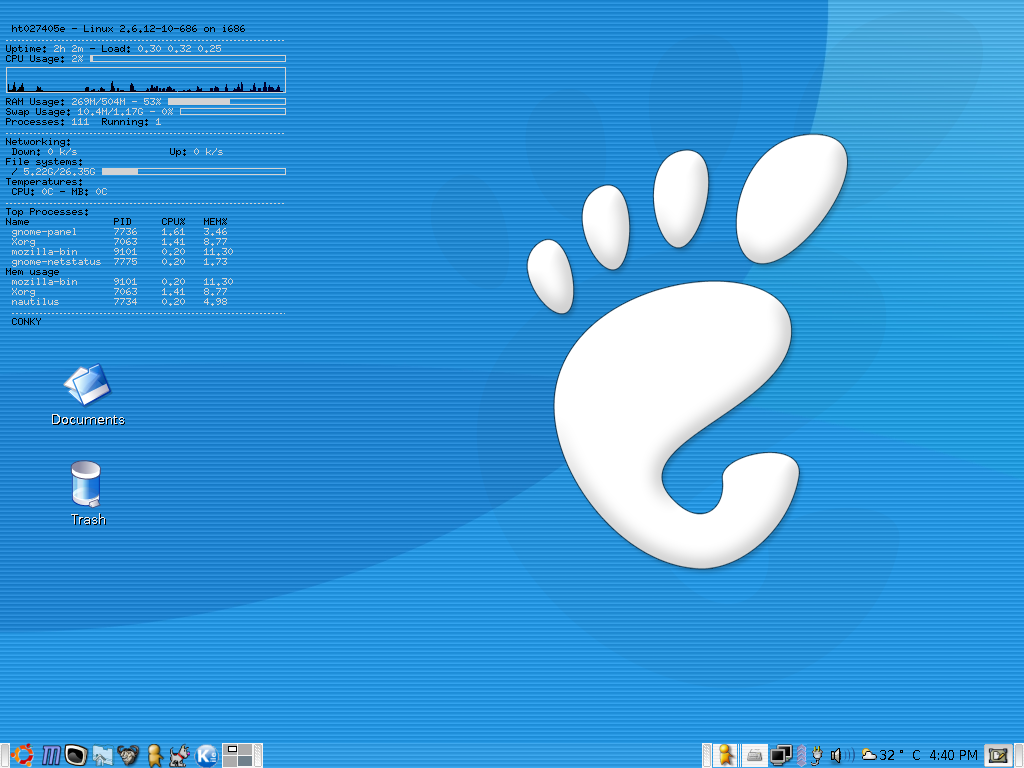Switch to the top-right workspace
The width and height of the screenshot is (1024, 768).
[x=246, y=749]
